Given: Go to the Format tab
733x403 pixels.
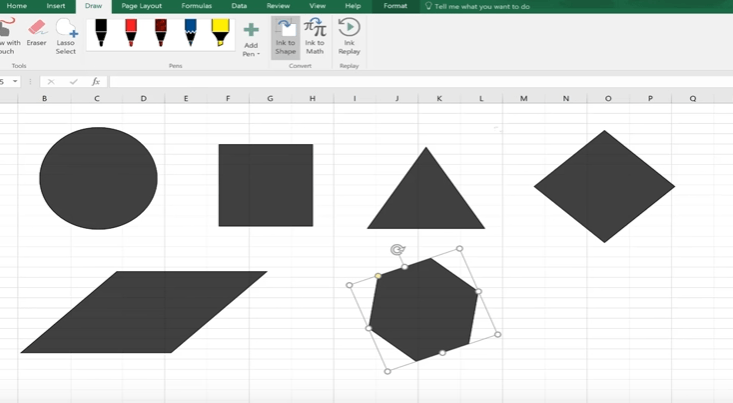Looking at the screenshot, I should click(x=395, y=6).
